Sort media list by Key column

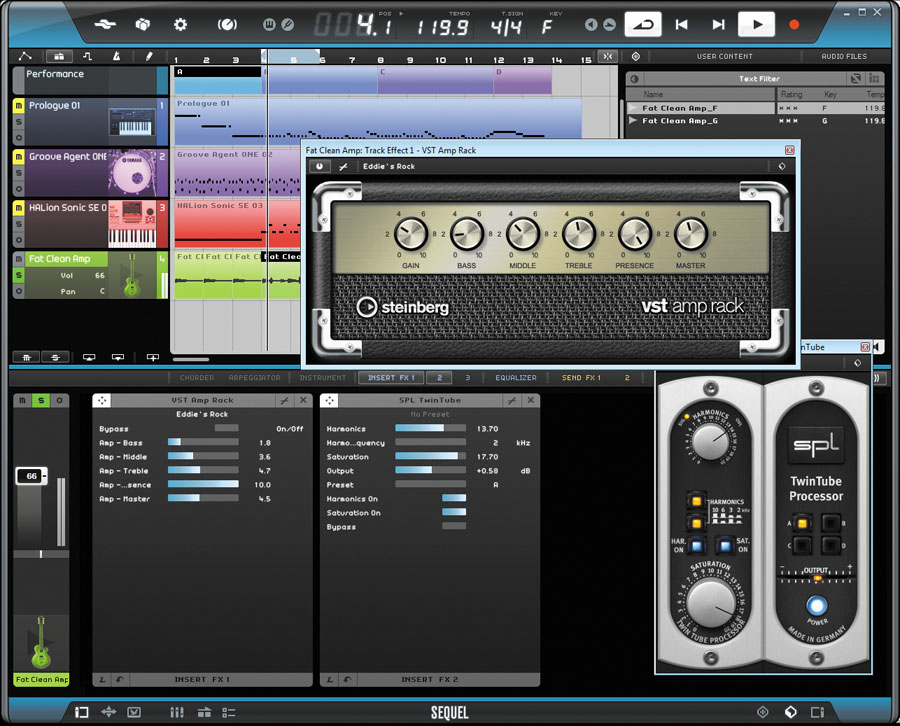[831, 94]
